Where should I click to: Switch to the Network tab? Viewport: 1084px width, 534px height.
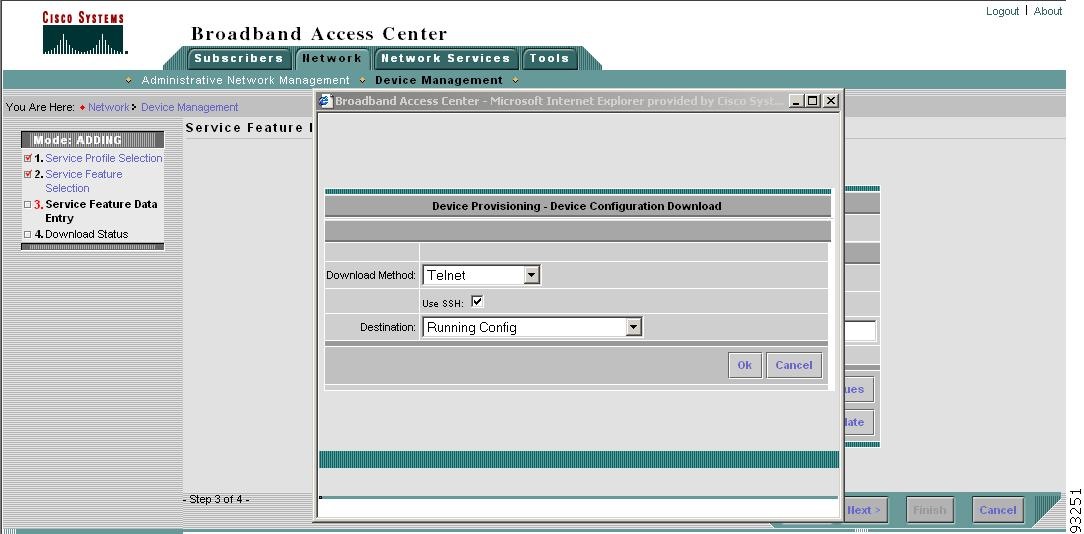[332, 58]
